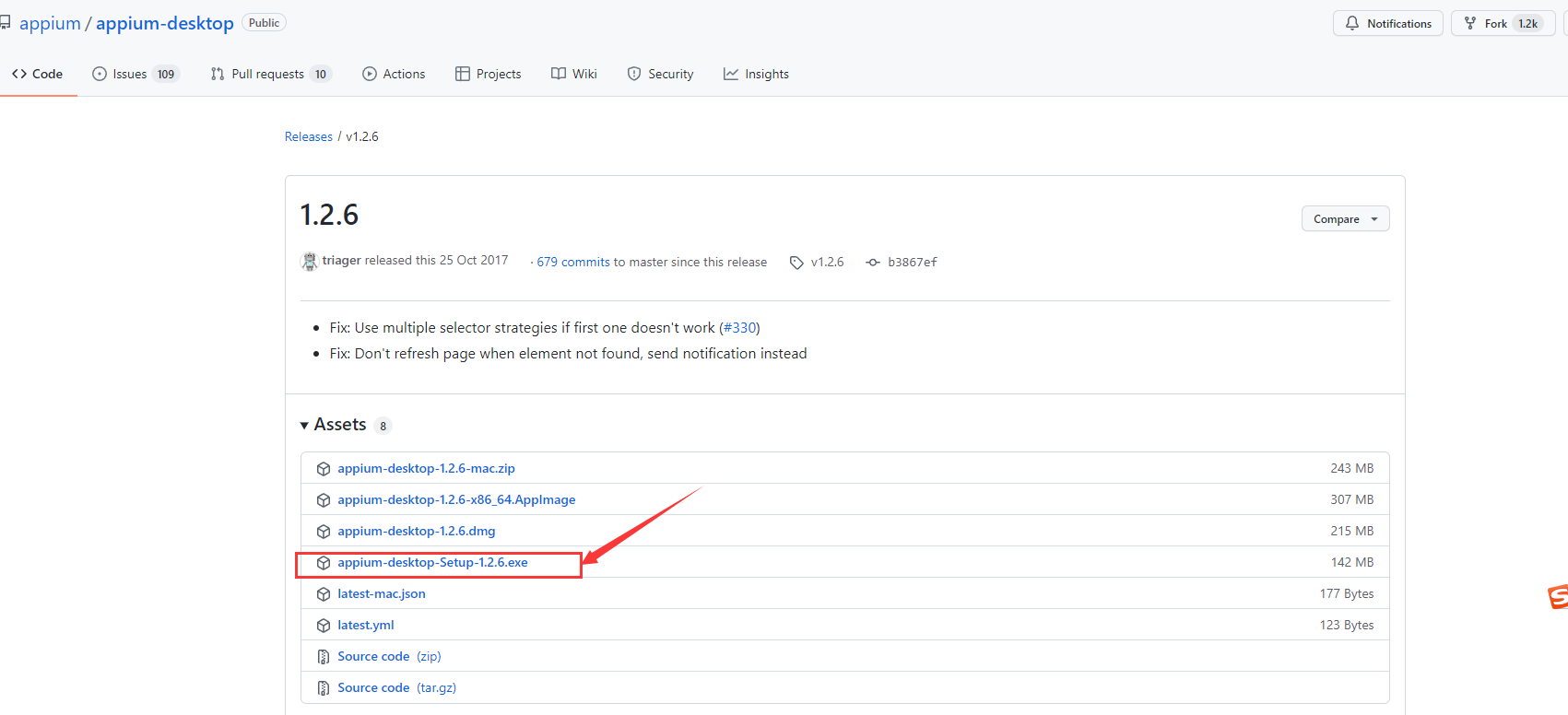
Task: Select the 1.2.6 release title
Action: [x=329, y=215]
